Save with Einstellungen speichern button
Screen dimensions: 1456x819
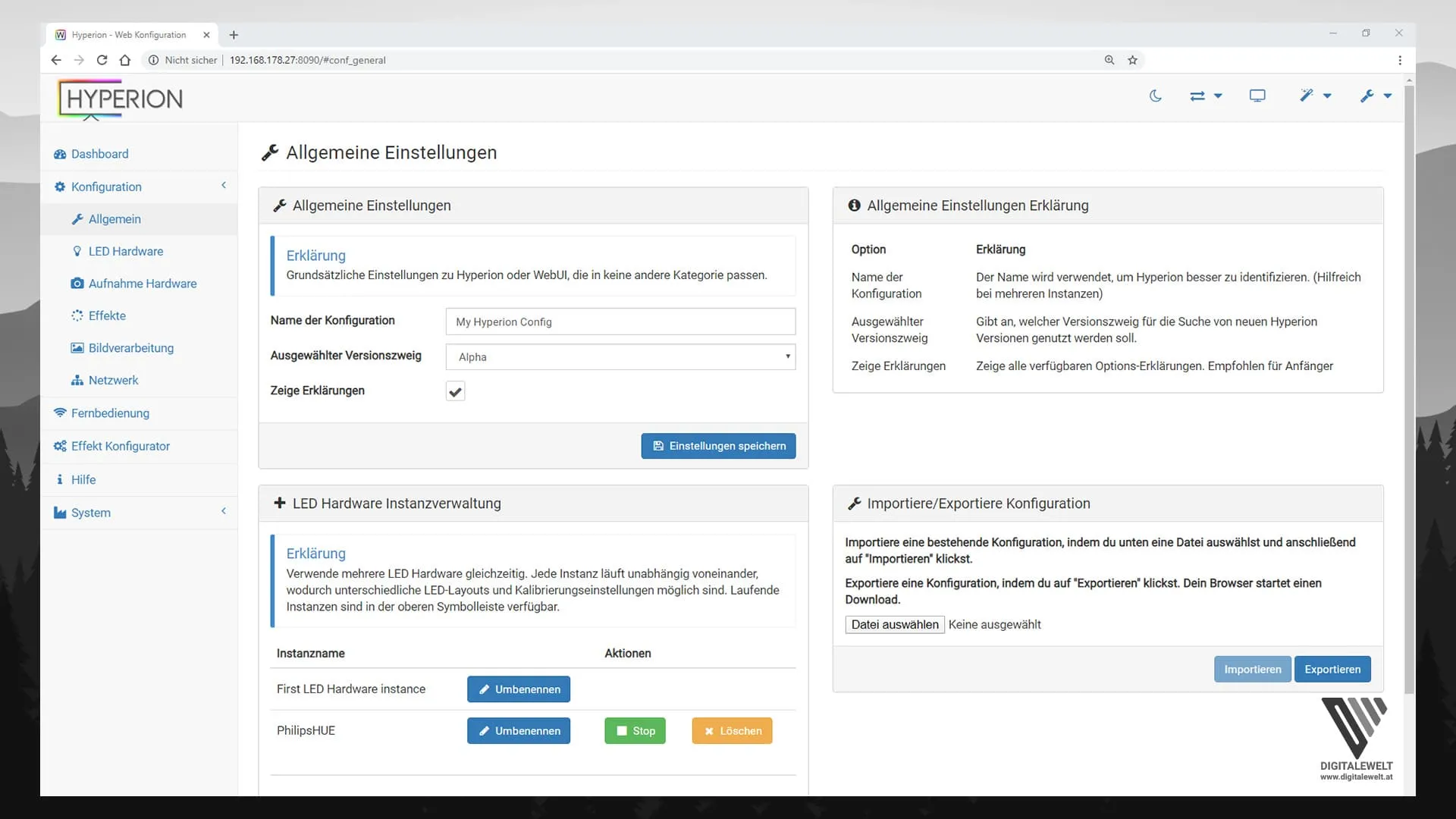(718, 446)
